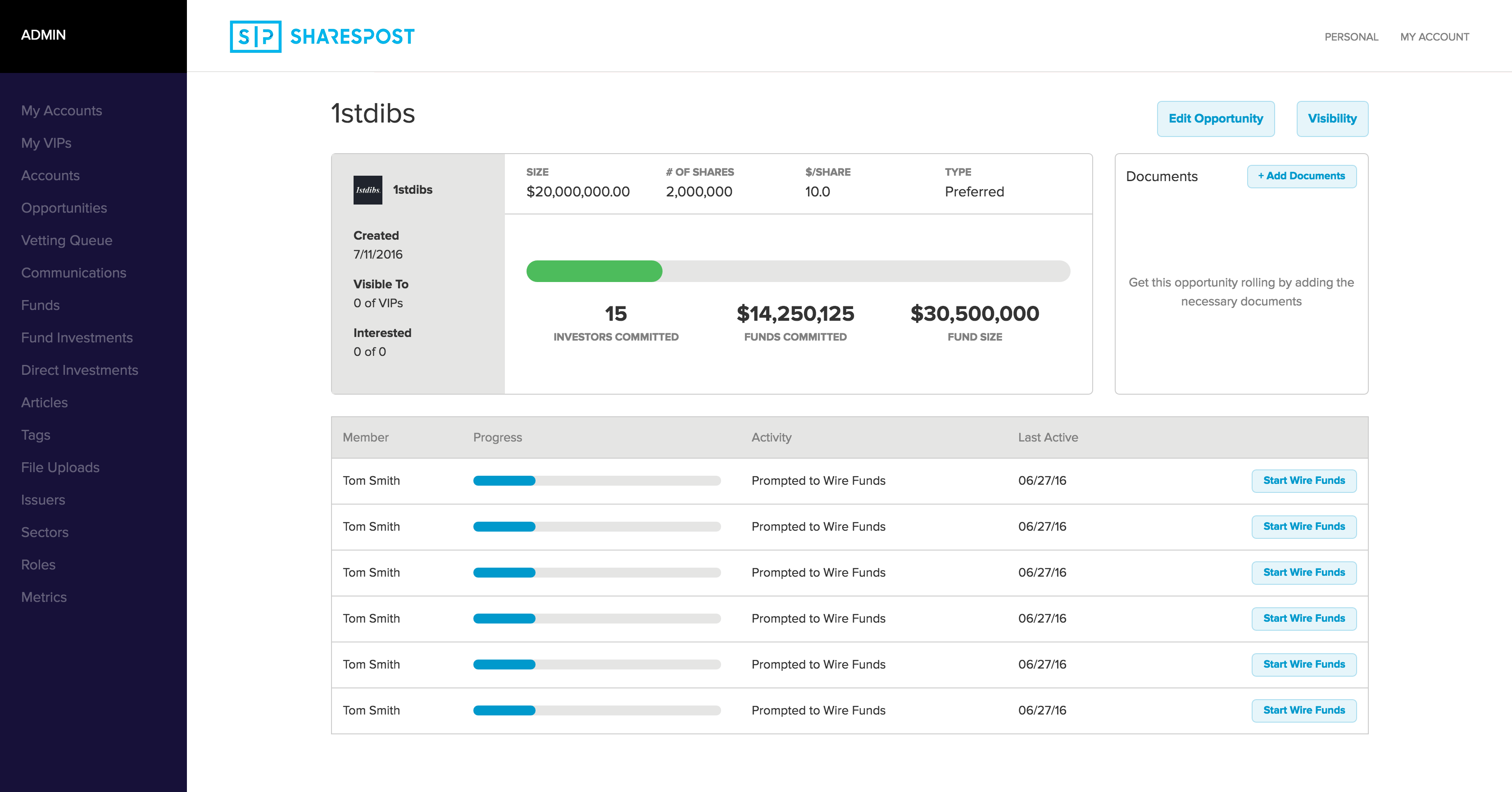This screenshot has height=792, width=1512.
Task: Click the 2,000,000 shares value
Action: 699,191
